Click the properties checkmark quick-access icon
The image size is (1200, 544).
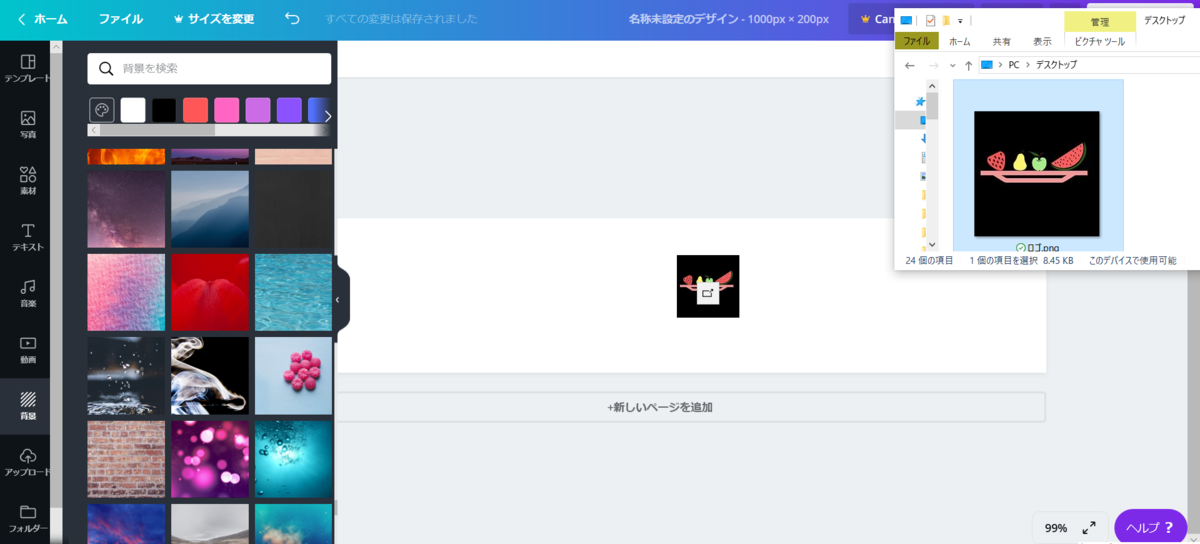click(931, 20)
